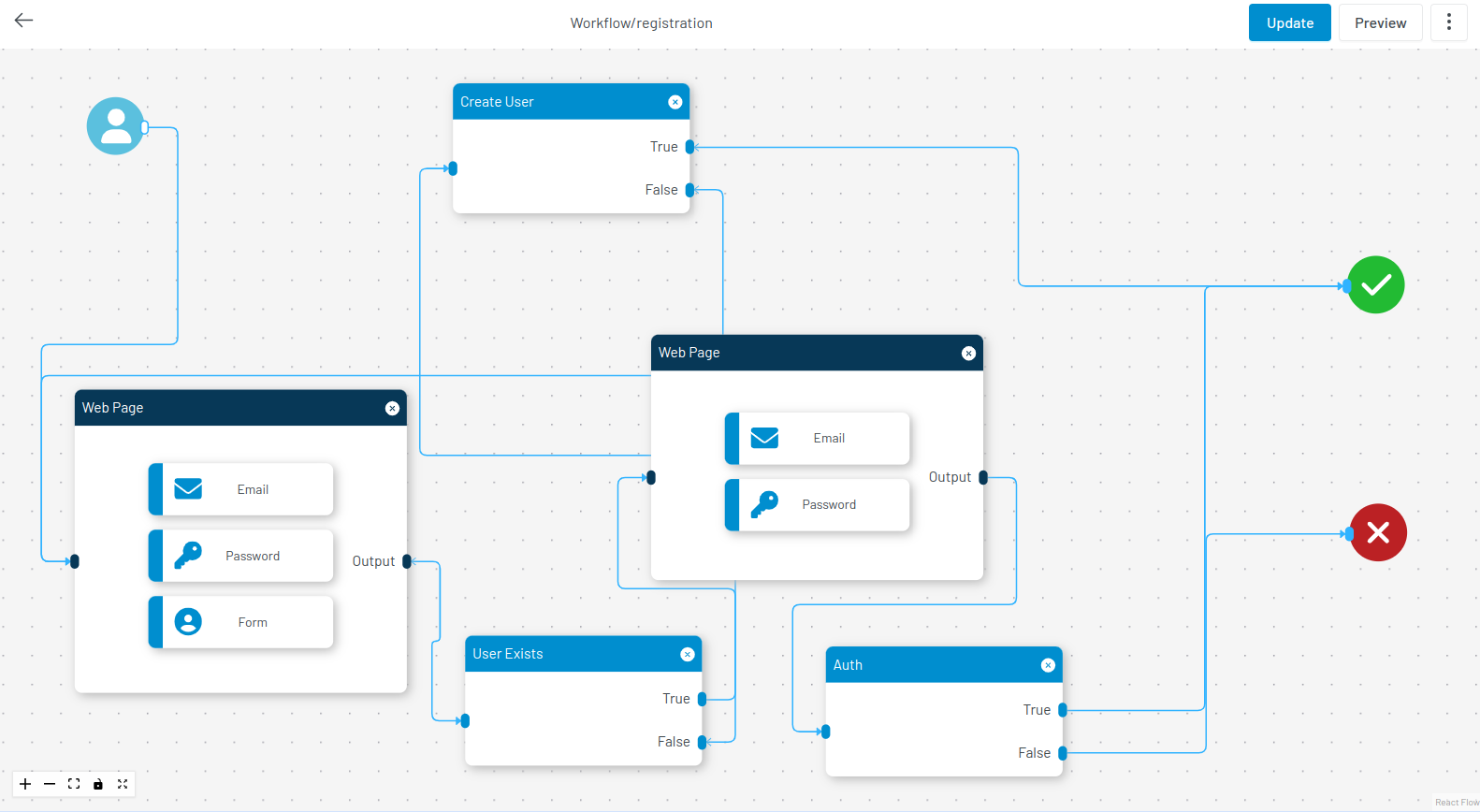The height and width of the screenshot is (812, 1480).
Task: Click the Auth False output handle
Action: tap(1063, 753)
